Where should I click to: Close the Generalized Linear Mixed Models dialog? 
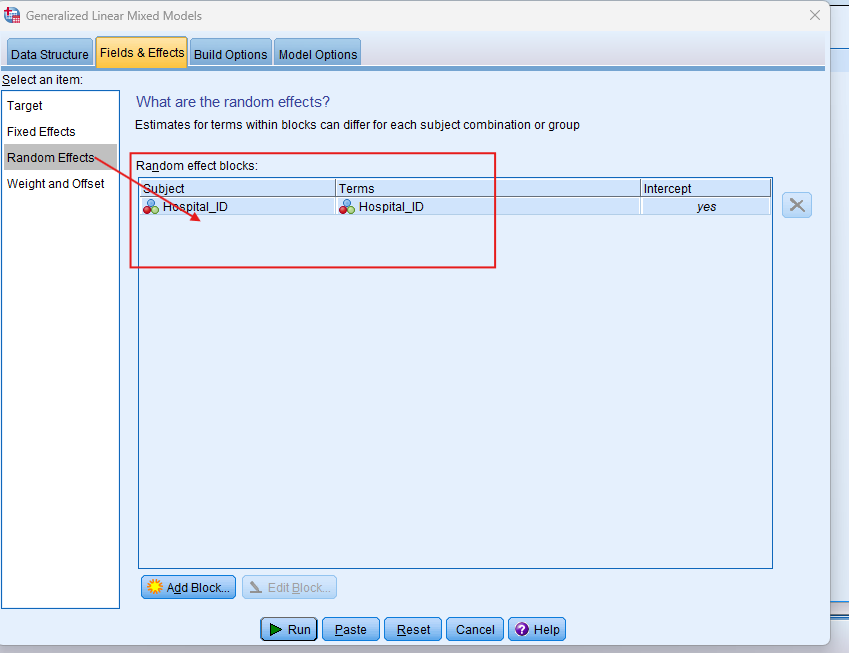[815, 15]
